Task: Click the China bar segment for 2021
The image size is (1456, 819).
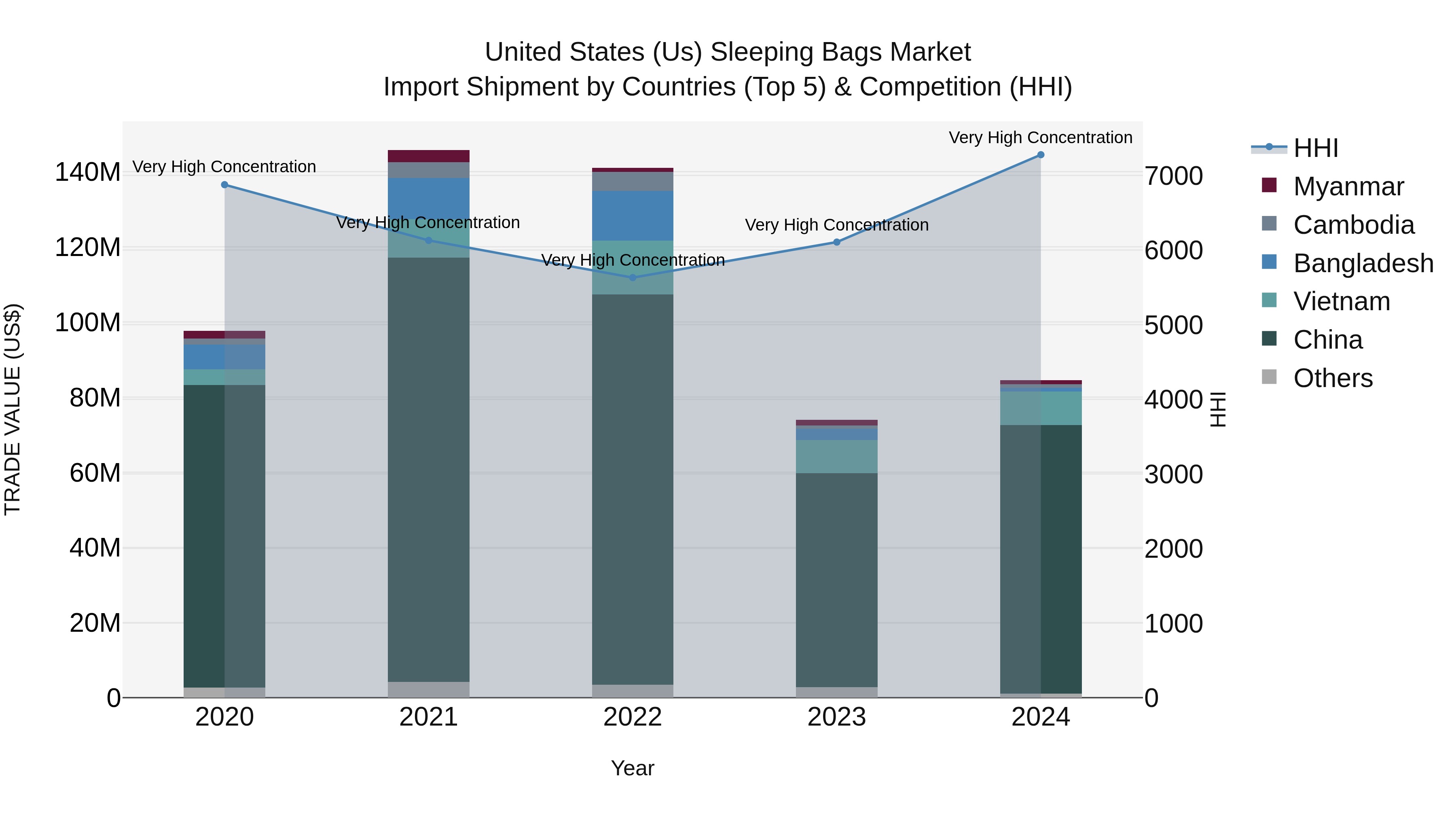Action: click(428, 470)
